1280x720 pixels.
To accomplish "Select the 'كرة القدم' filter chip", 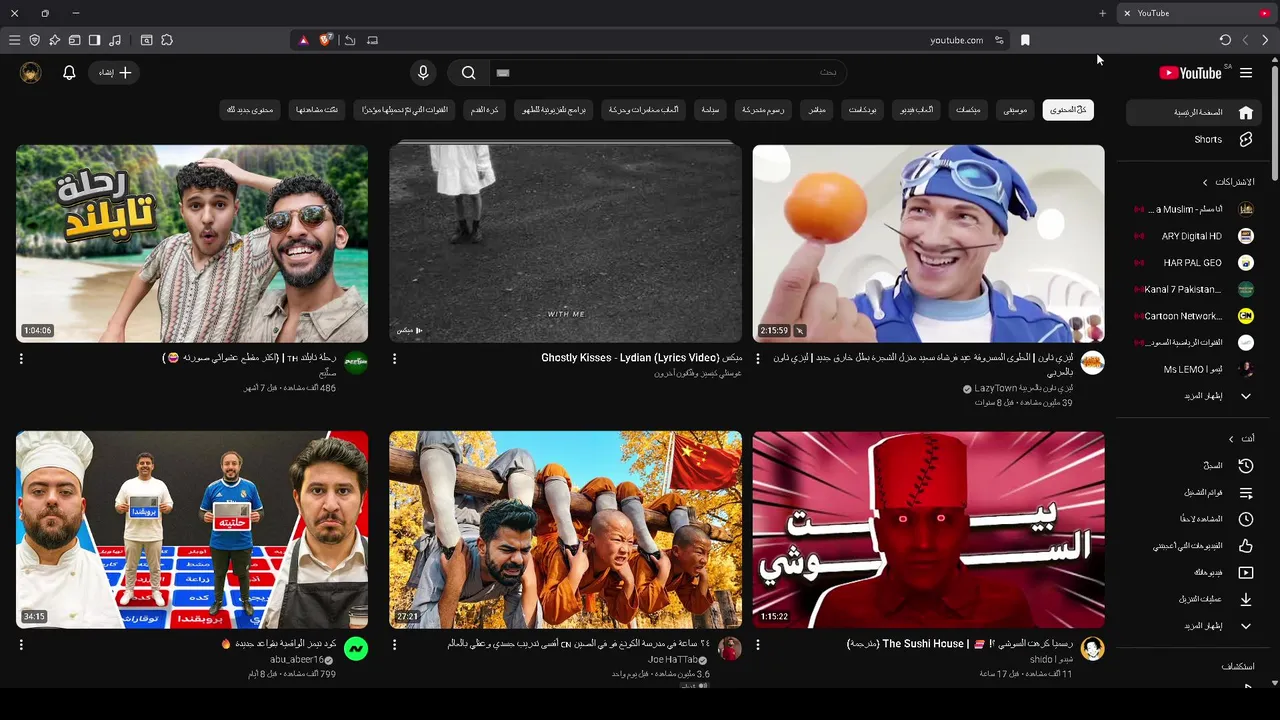I will (486, 110).
